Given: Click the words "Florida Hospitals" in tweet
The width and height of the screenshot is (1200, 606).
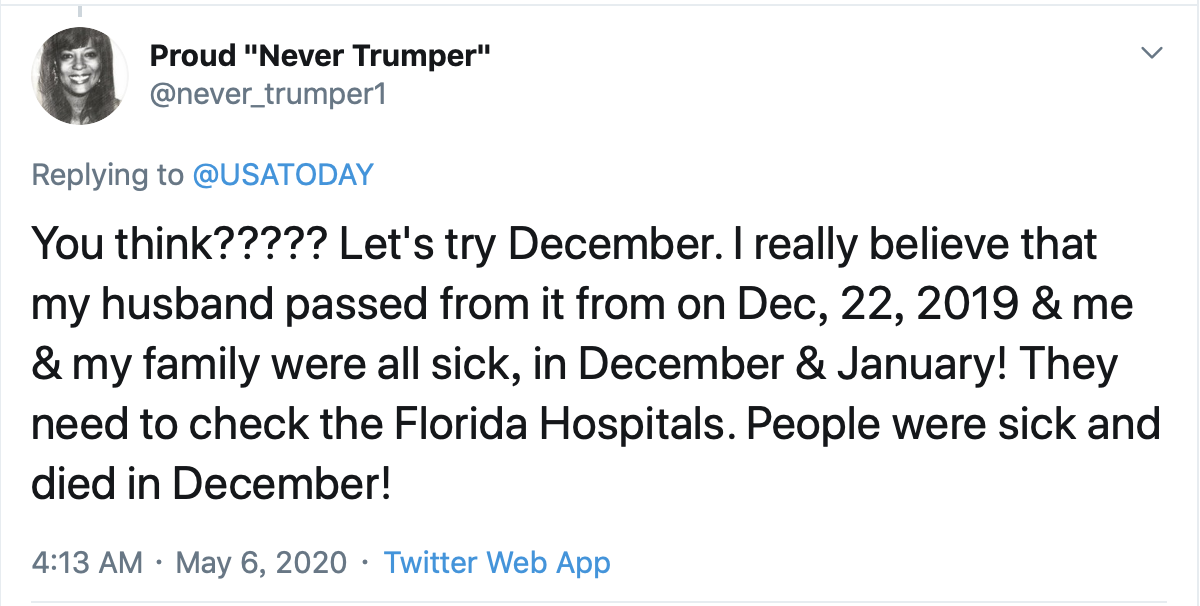Looking at the screenshot, I should pyautogui.click(x=556, y=426).
